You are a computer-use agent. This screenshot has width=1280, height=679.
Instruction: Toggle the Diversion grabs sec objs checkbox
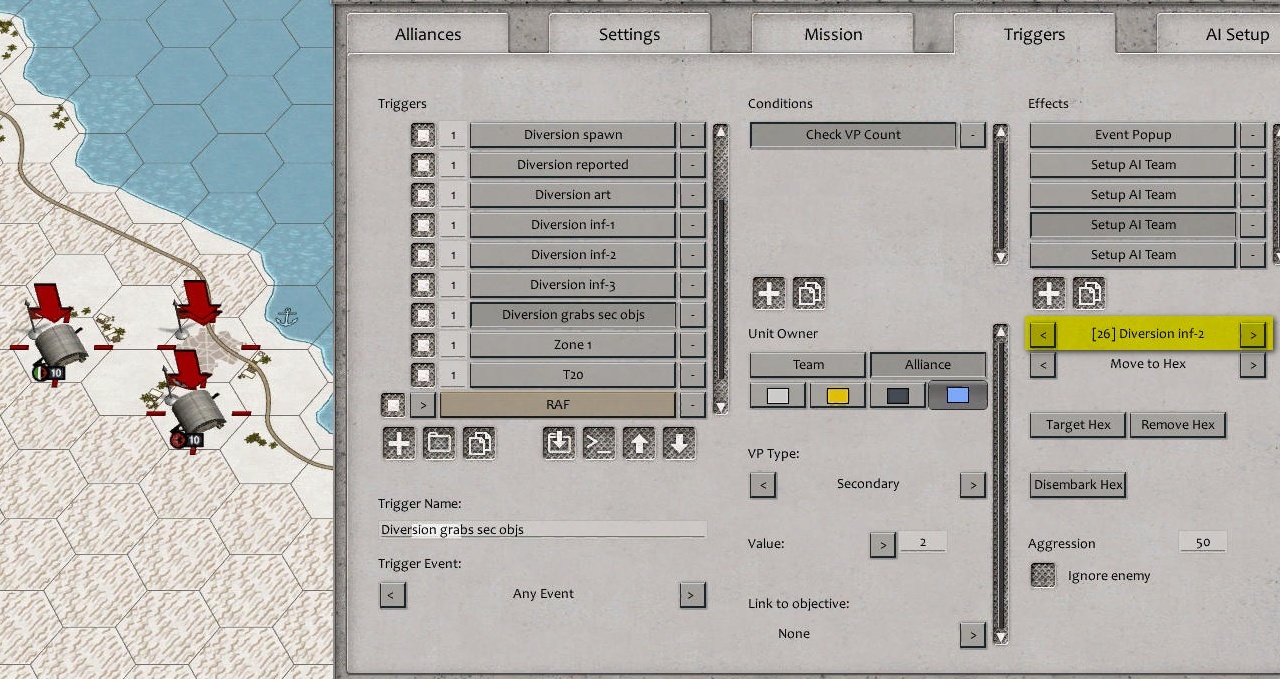coord(423,315)
